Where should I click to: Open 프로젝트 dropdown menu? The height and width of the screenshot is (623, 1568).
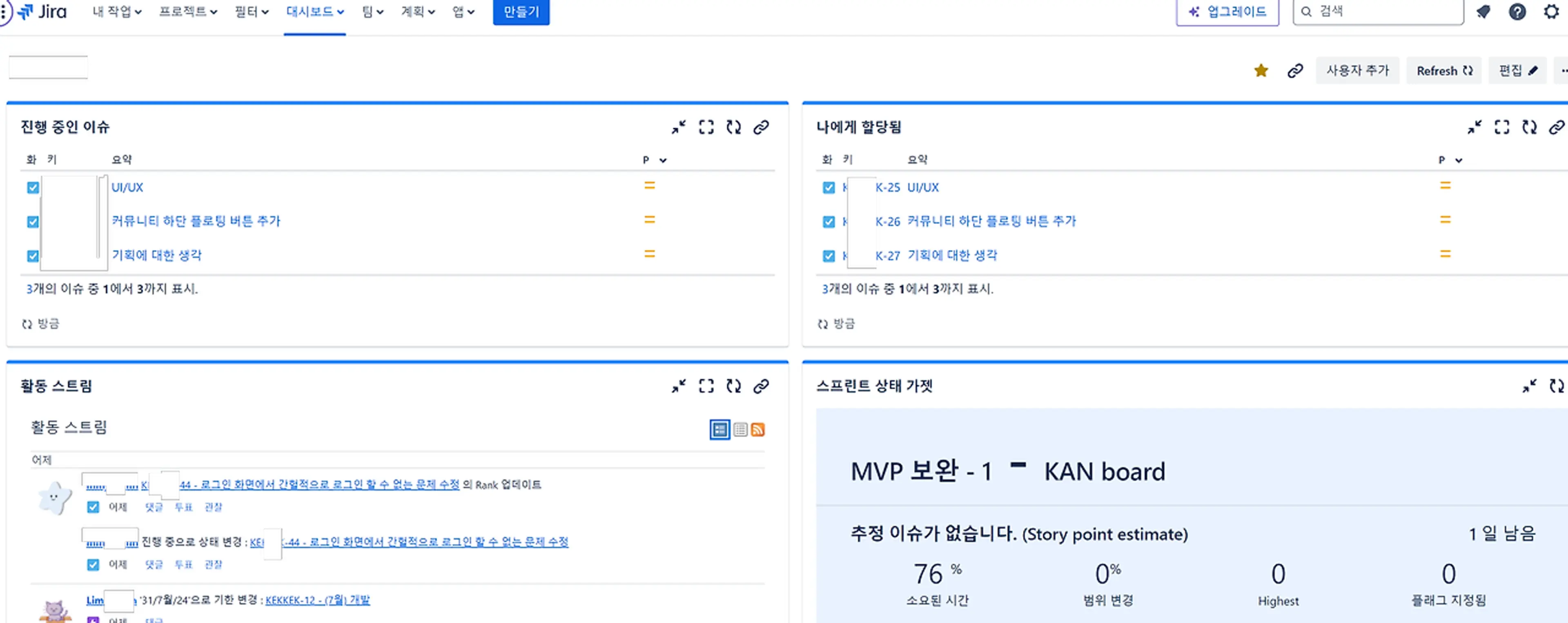tap(188, 11)
